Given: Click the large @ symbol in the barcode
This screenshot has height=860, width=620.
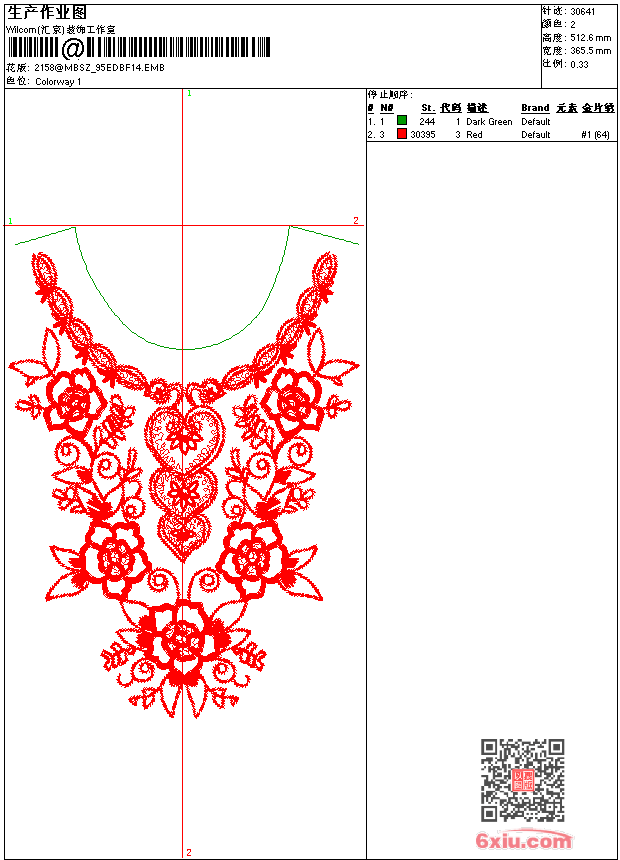Looking at the screenshot, I should tap(74, 48).
